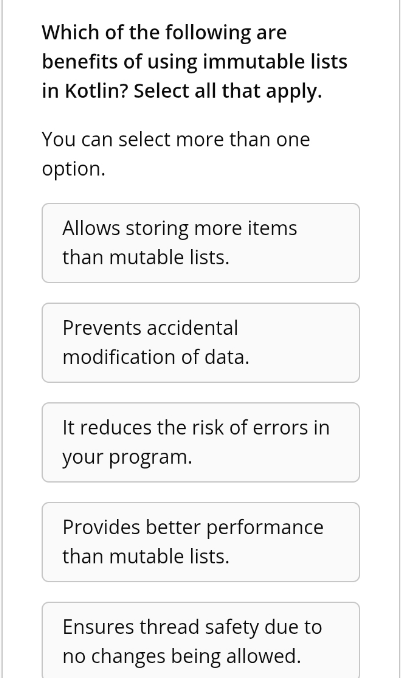Toggle the thread safety answer box
The height and width of the screenshot is (678, 401).
tap(201, 640)
